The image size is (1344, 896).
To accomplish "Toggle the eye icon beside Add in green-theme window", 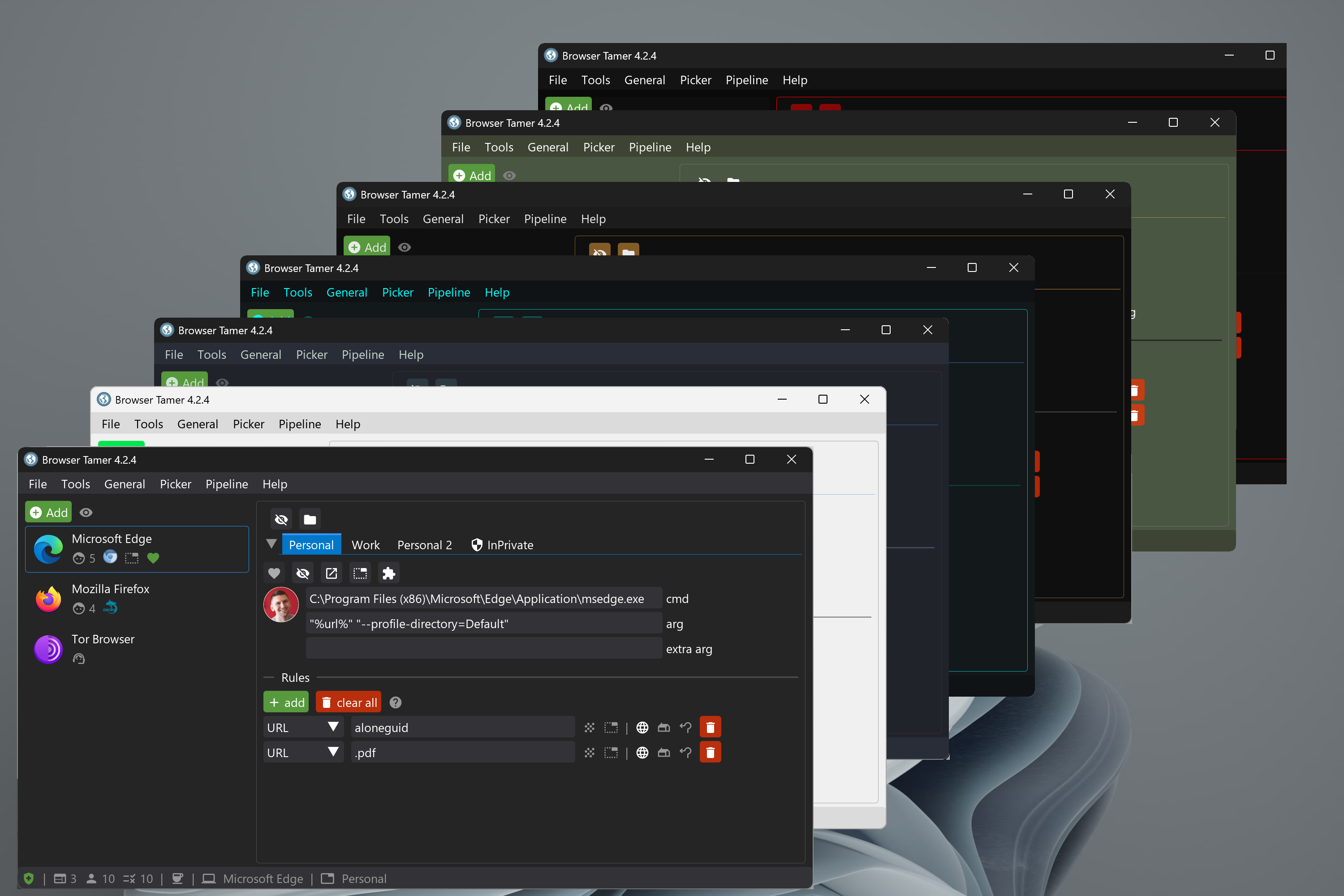I will pos(509,176).
